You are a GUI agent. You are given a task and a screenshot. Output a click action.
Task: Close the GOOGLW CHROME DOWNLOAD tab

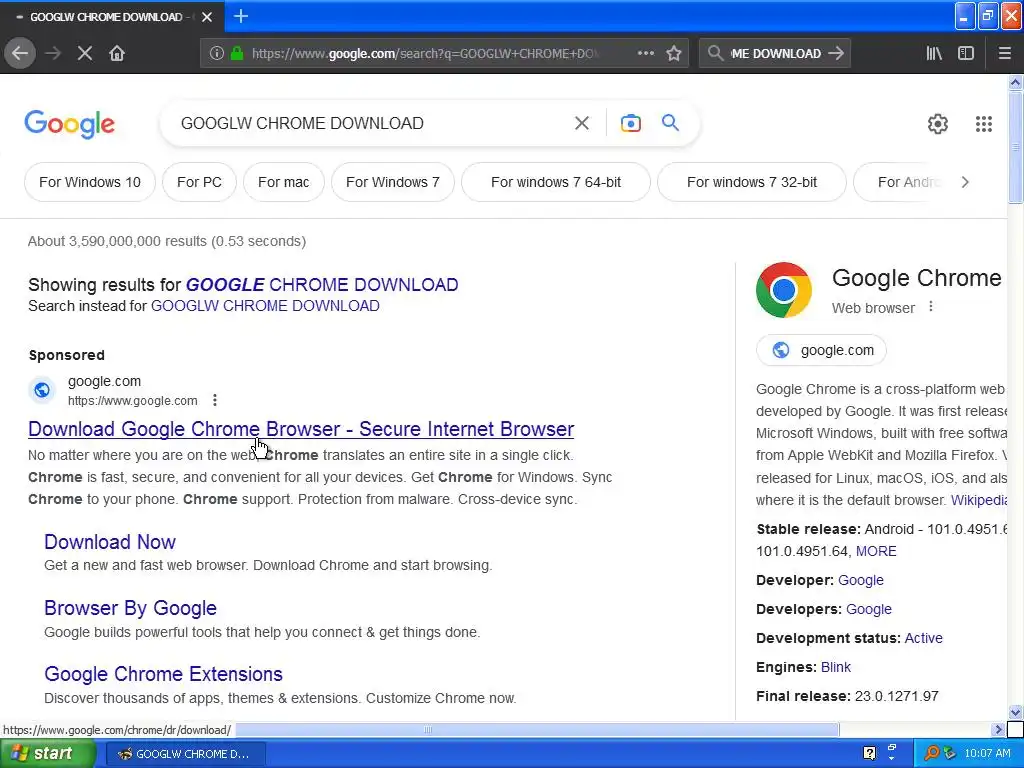207,17
